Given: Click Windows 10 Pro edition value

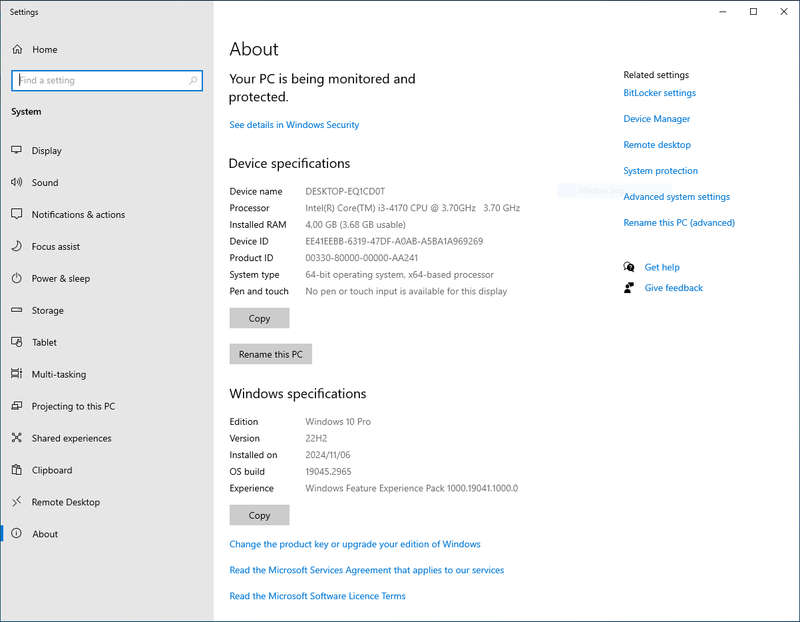Looking at the screenshot, I should 338,421.
